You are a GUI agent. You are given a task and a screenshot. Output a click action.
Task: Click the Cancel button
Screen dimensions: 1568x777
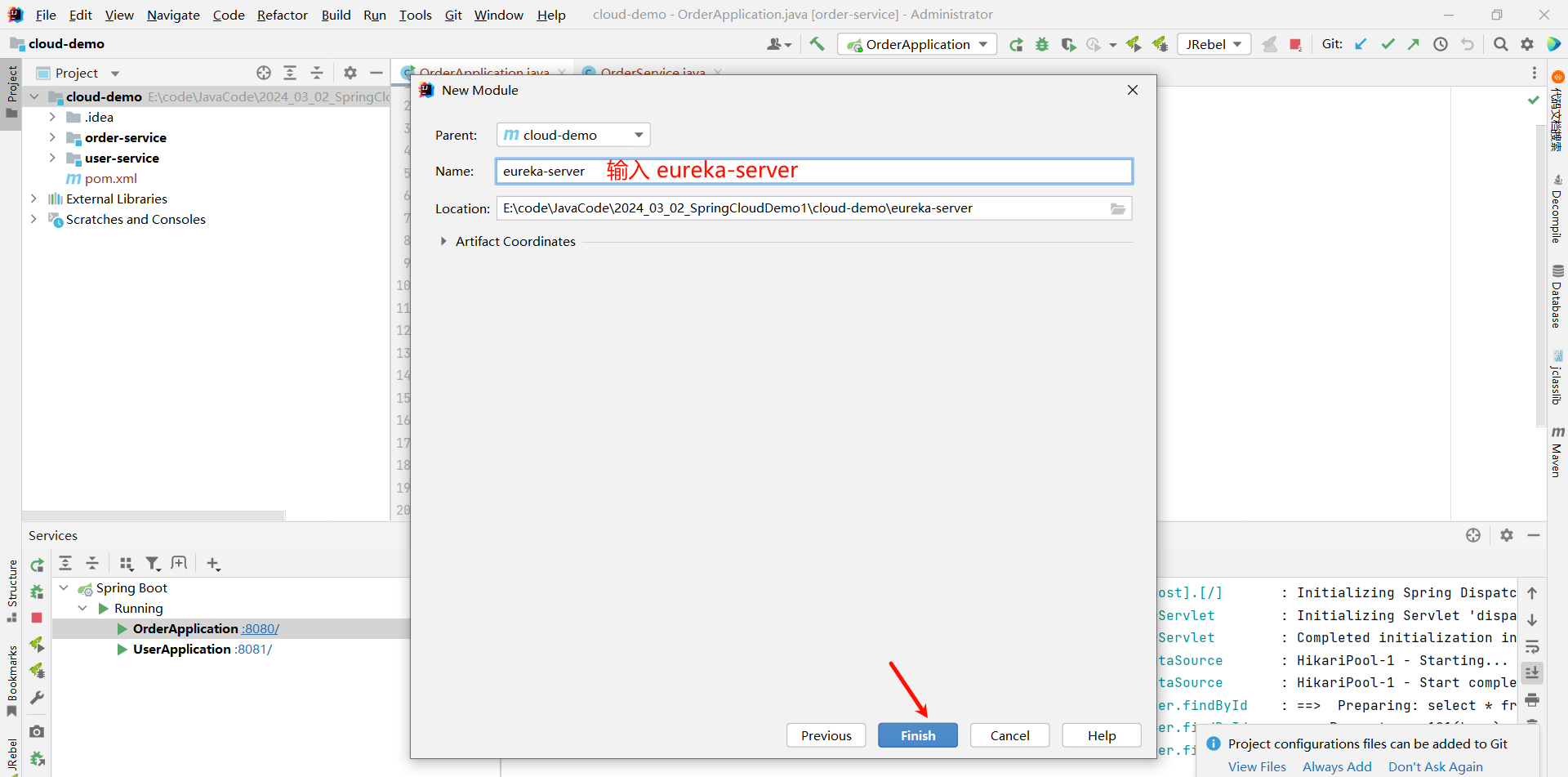(x=1010, y=735)
